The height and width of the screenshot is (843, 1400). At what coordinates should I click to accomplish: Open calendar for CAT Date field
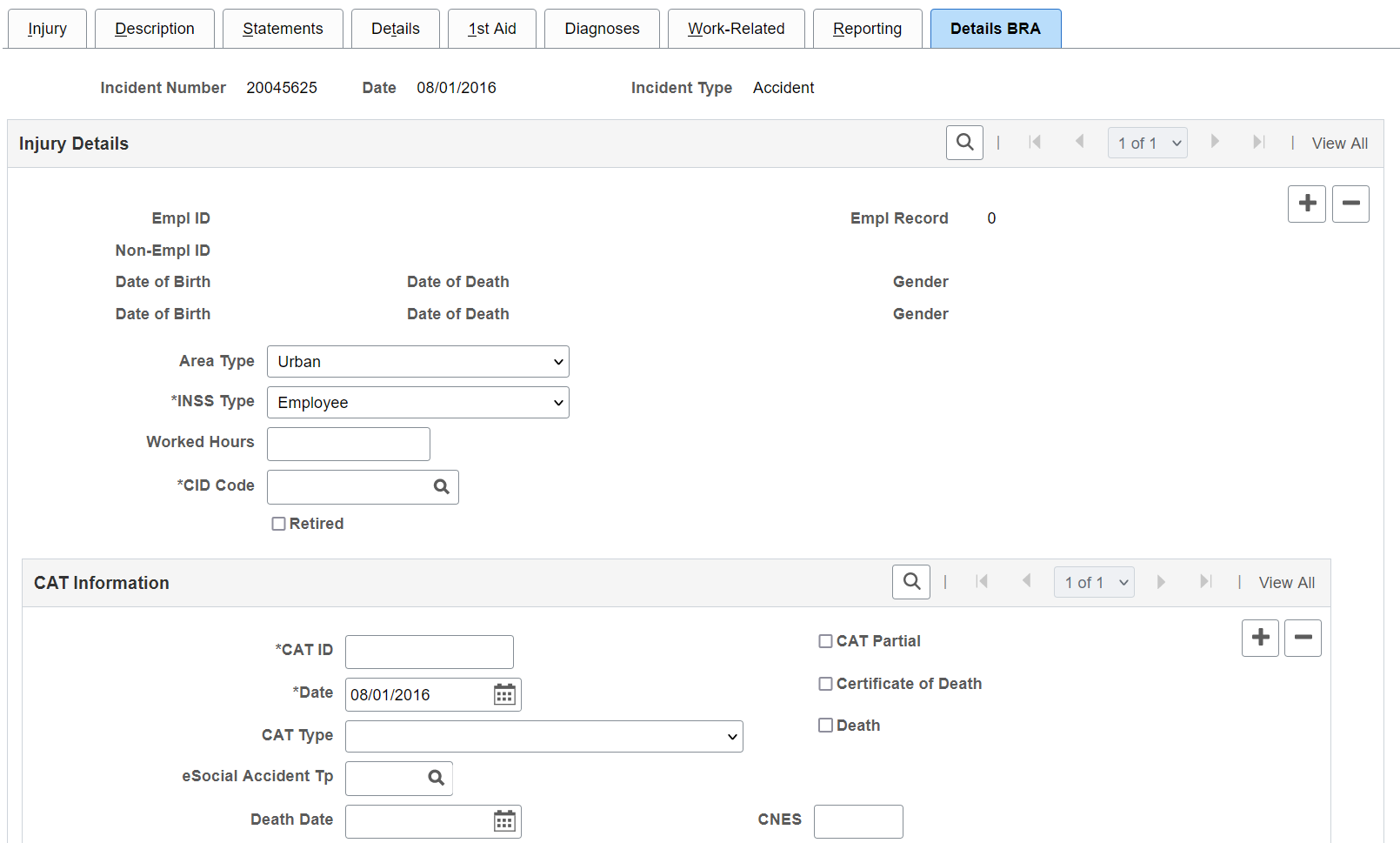pos(504,694)
